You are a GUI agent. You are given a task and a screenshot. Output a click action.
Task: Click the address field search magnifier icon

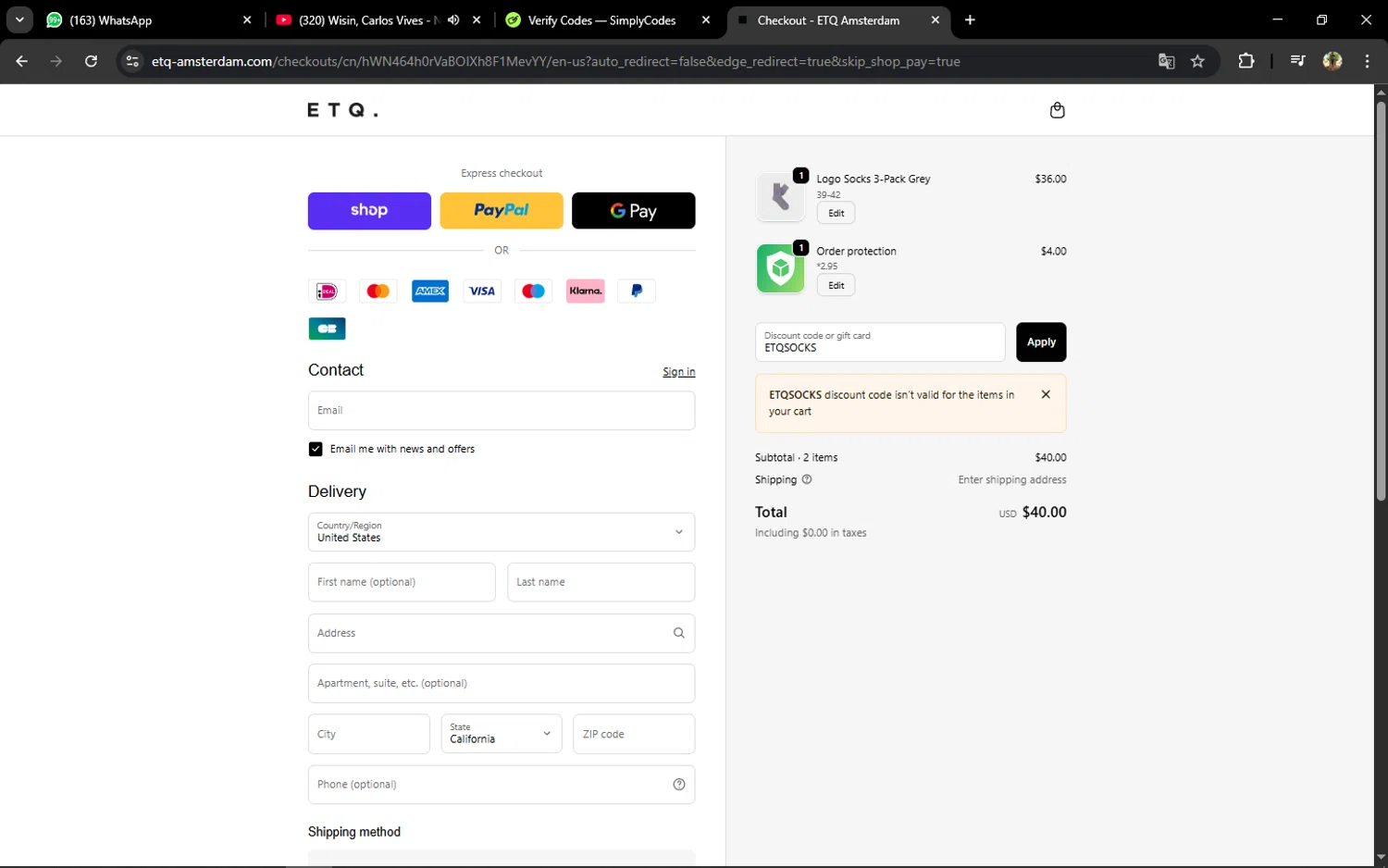(x=678, y=633)
